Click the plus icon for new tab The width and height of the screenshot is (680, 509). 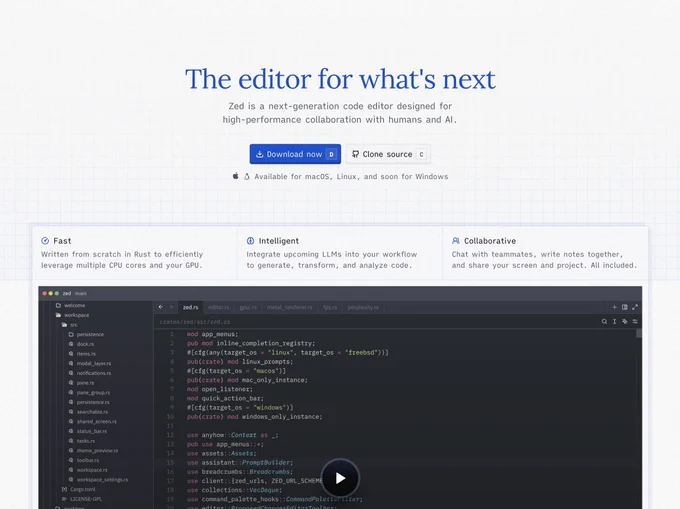pos(614,307)
